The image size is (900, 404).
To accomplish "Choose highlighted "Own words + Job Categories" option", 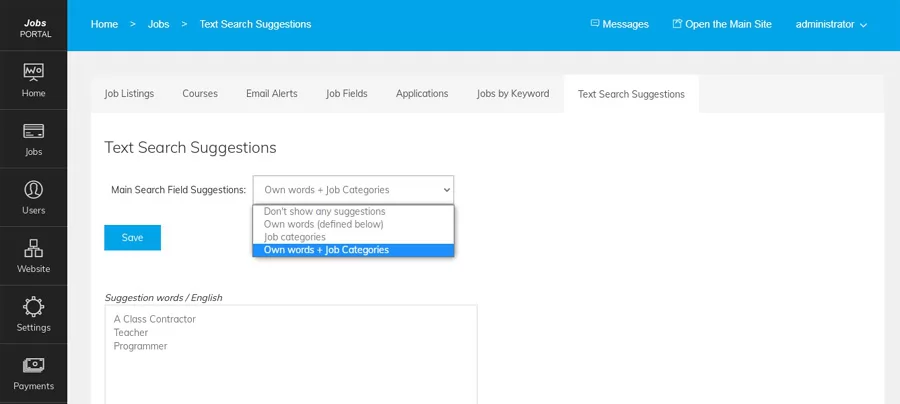I will click(x=353, y=250).
